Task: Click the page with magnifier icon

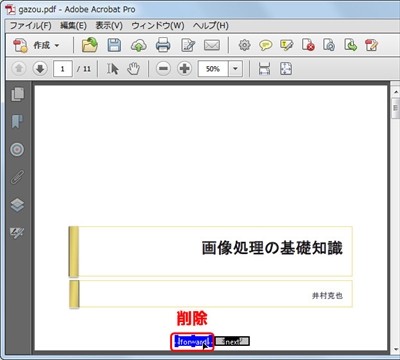Action: (329, 45)
